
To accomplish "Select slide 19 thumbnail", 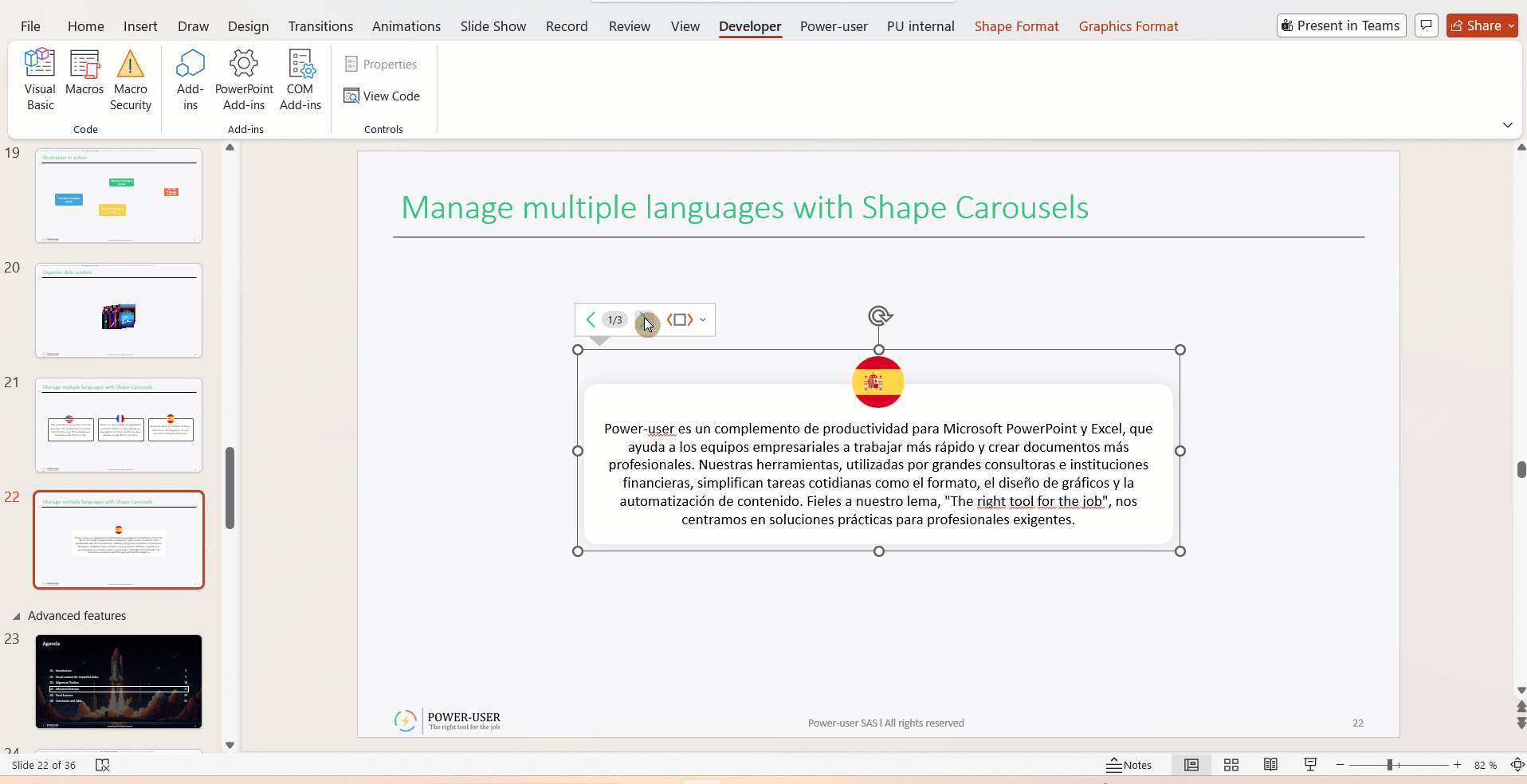I will tap(119, 195).
